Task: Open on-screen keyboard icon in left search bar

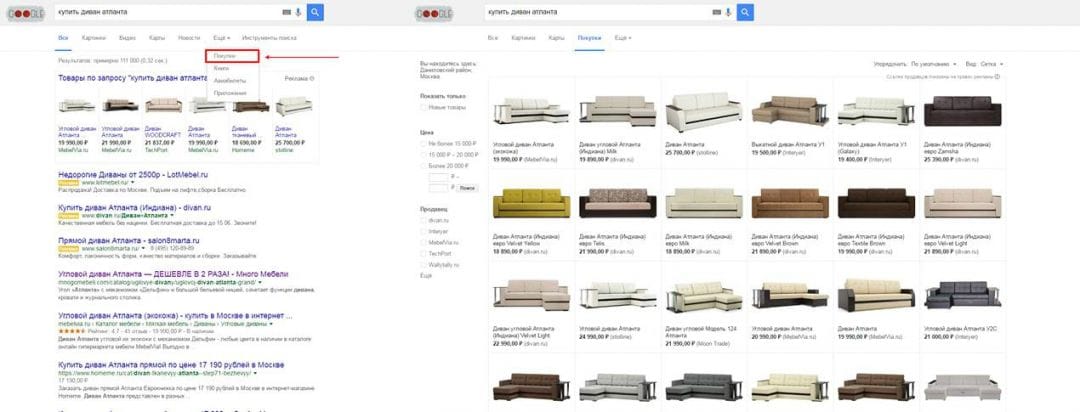Action: [x=286, y=12]
